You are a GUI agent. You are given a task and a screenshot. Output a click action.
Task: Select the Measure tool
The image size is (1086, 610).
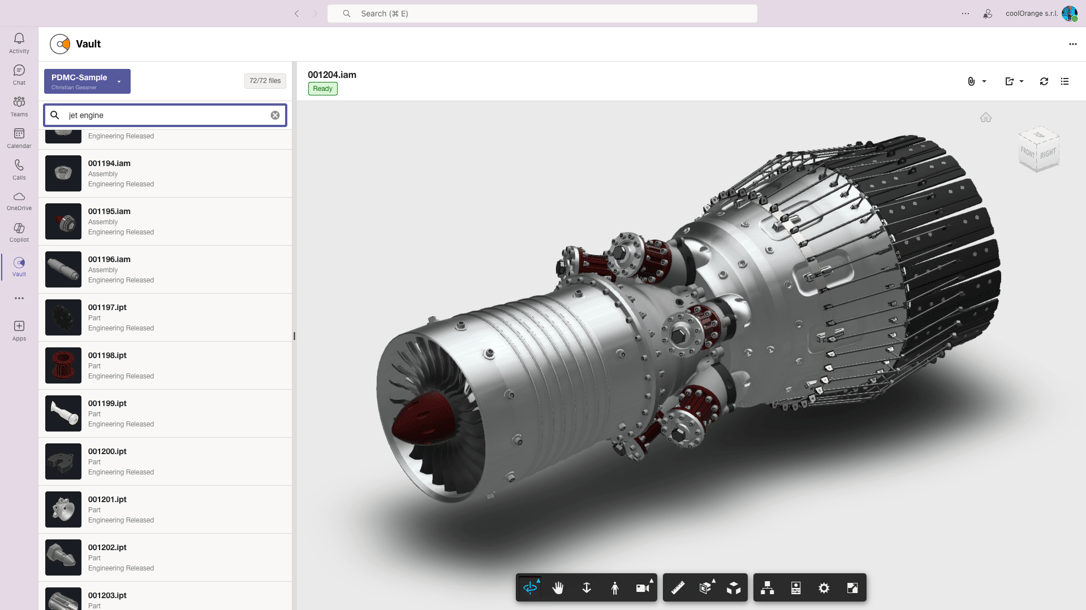tap(677, 588)
